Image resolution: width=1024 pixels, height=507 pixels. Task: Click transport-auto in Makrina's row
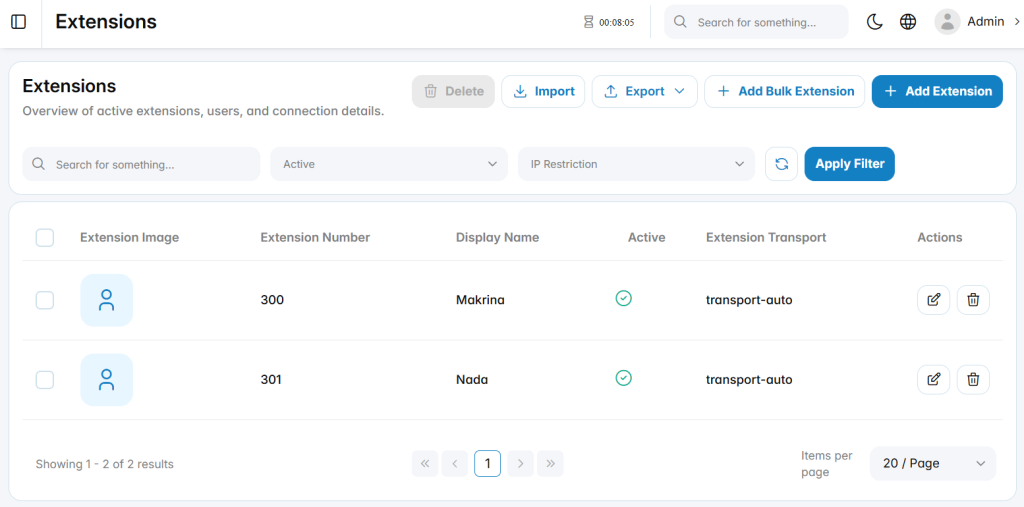pyautogui.click(x=749, y=301)
